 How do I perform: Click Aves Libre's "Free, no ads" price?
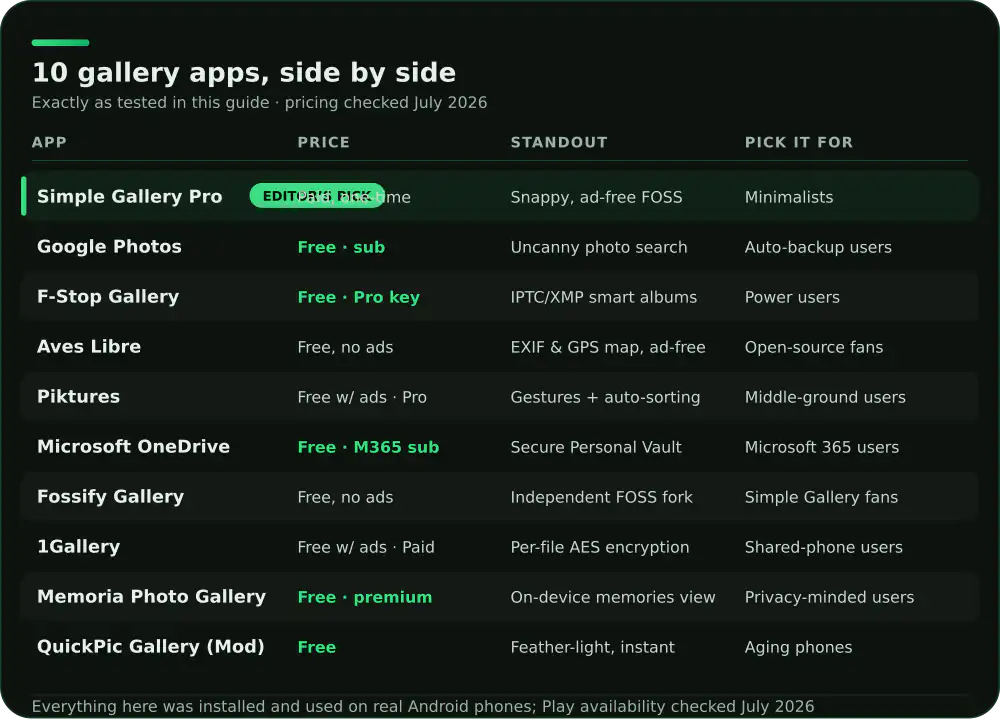pos(345,347)
